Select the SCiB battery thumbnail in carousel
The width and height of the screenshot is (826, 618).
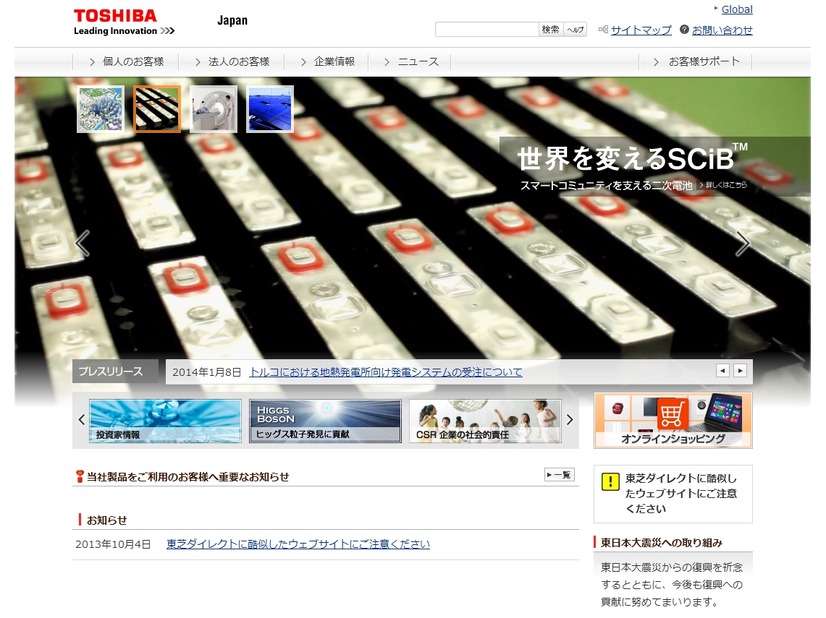[x=157, y=109]
